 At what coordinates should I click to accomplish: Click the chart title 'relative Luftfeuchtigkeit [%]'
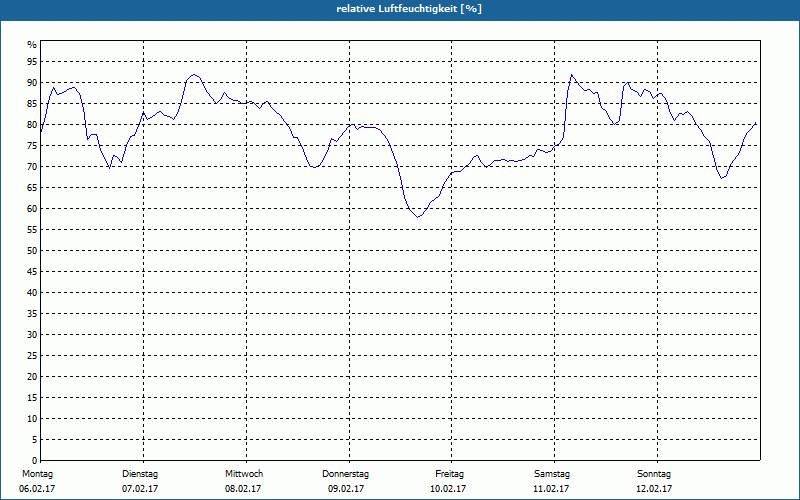[x=409, y=9]
